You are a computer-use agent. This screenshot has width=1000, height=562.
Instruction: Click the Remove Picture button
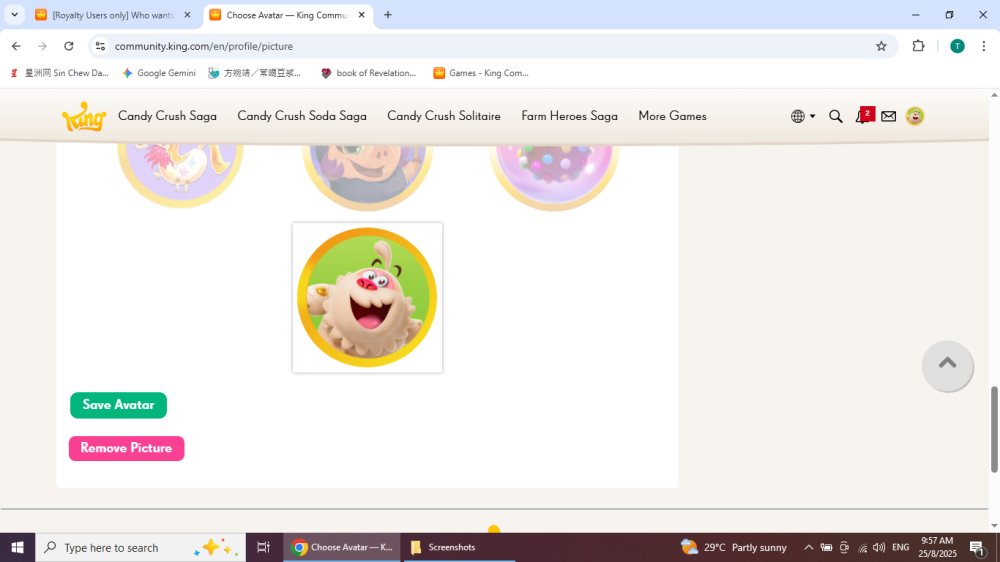tap(126, 448)
